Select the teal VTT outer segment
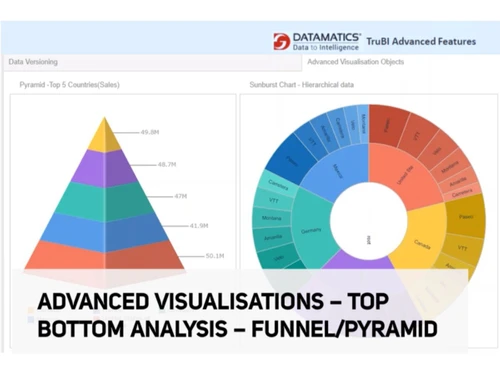The width and height of the screenshot is (500, 375). point(273,200)
